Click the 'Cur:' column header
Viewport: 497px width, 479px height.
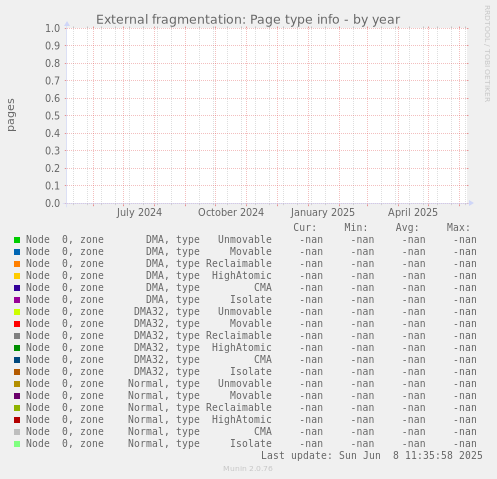[305, 228]
